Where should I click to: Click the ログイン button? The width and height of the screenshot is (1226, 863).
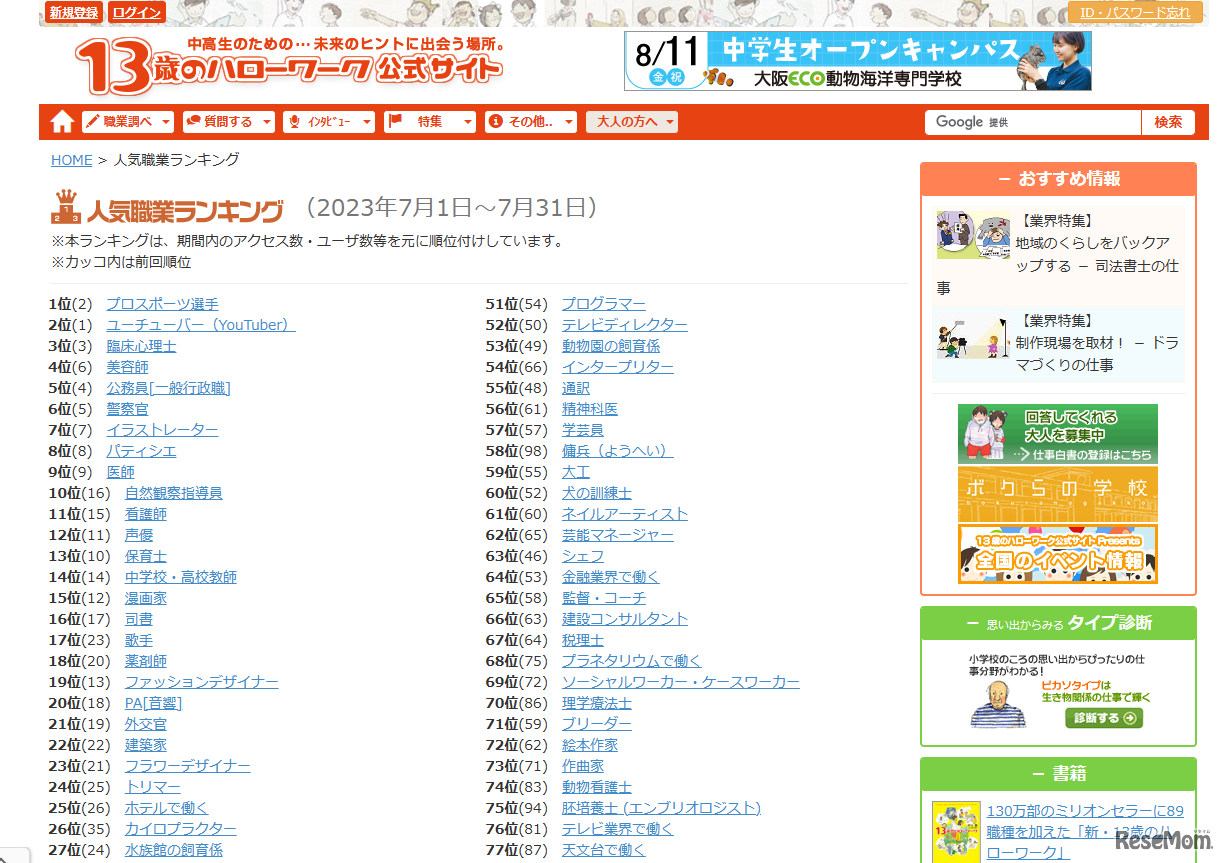pyautogui.click(x=137, y=12)
